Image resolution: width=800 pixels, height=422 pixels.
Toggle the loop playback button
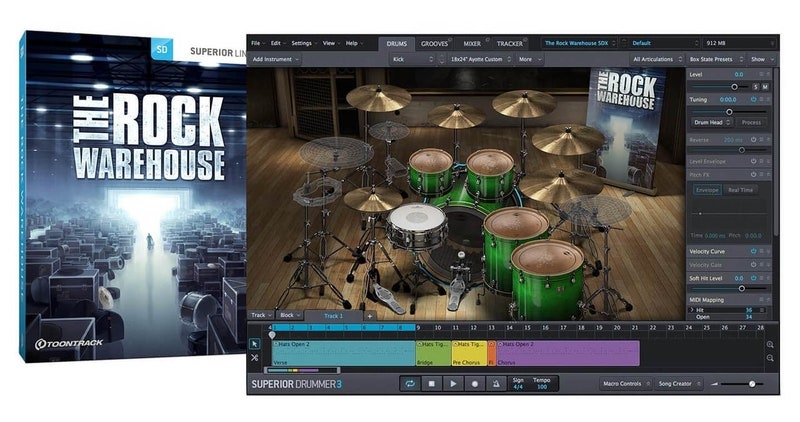tap(409, 383)
